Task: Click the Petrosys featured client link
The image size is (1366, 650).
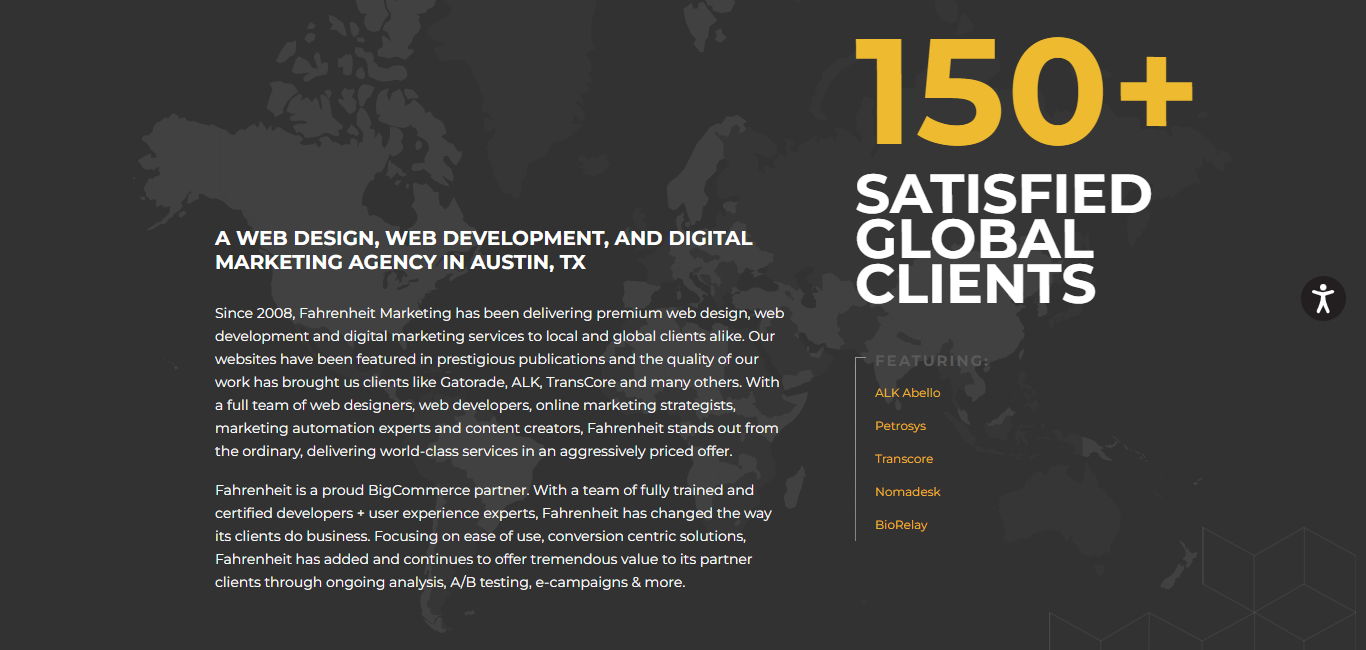Action: [900, 426]
